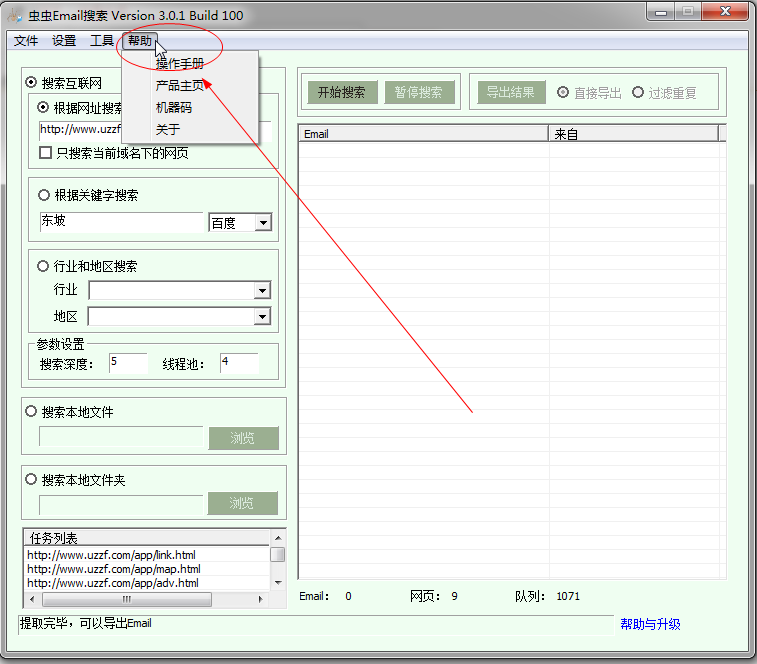This screenshot has width=757, height=664.
Task: Click the 队列 count 1071
Action: [568, 596]
